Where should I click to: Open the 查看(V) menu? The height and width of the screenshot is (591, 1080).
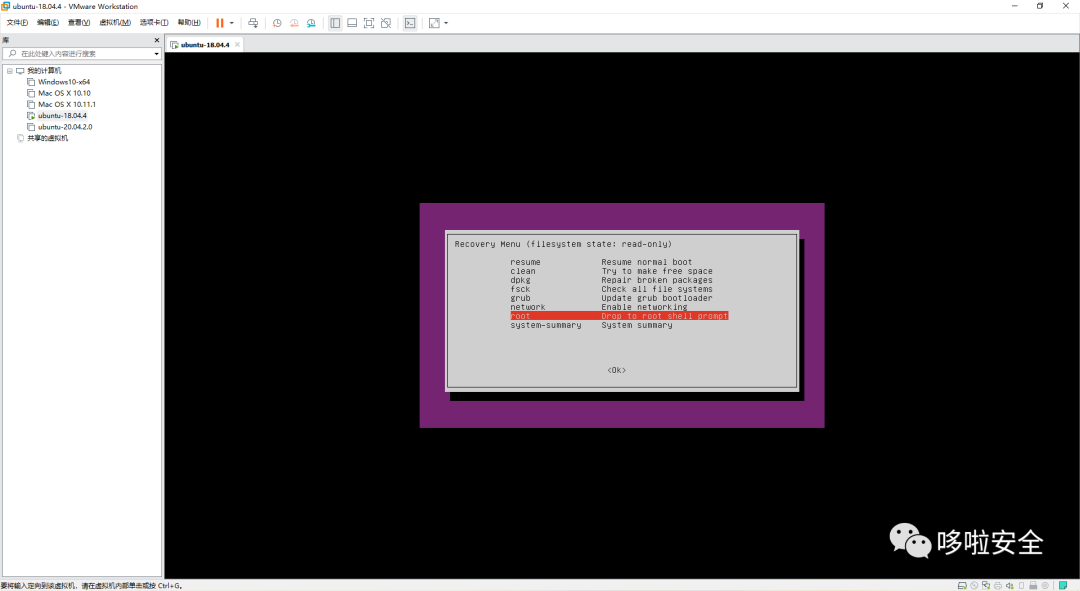coord(79,23)
